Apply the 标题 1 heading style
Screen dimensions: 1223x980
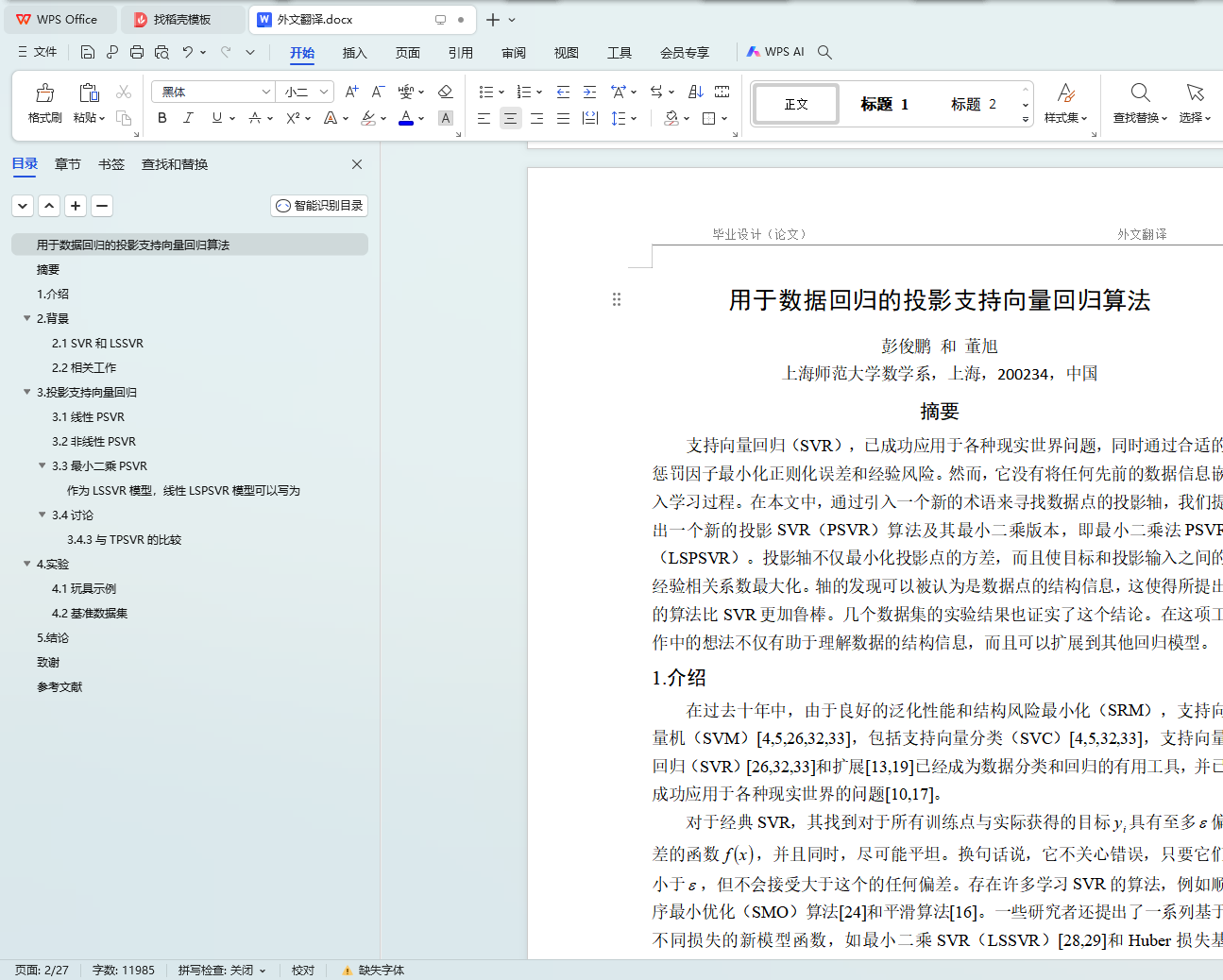click(x=884, y=104)
